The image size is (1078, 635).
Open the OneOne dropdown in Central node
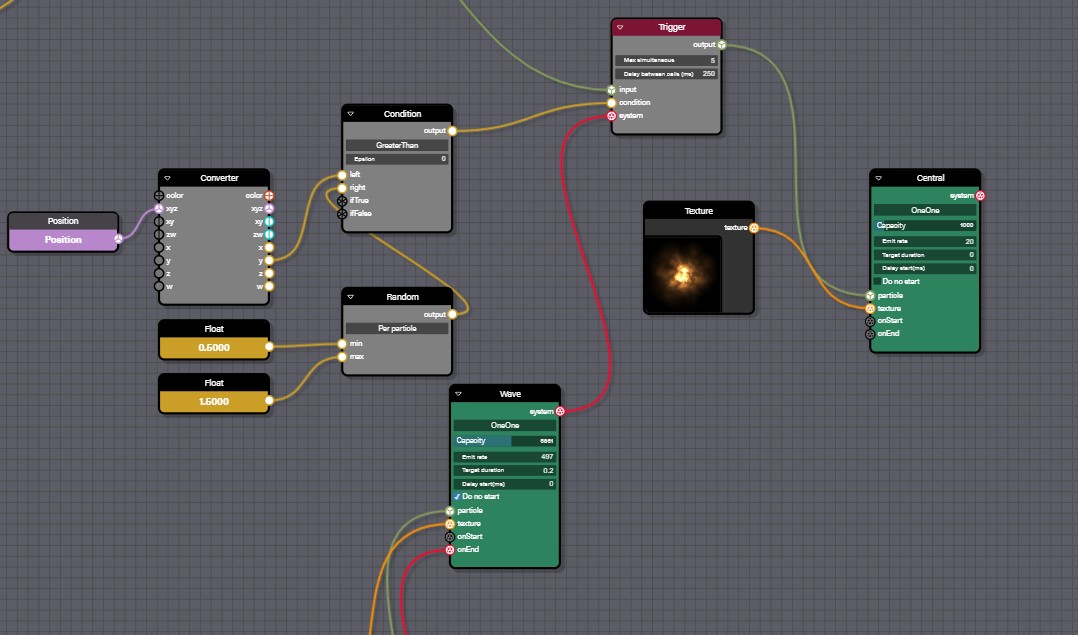point(925,210)
